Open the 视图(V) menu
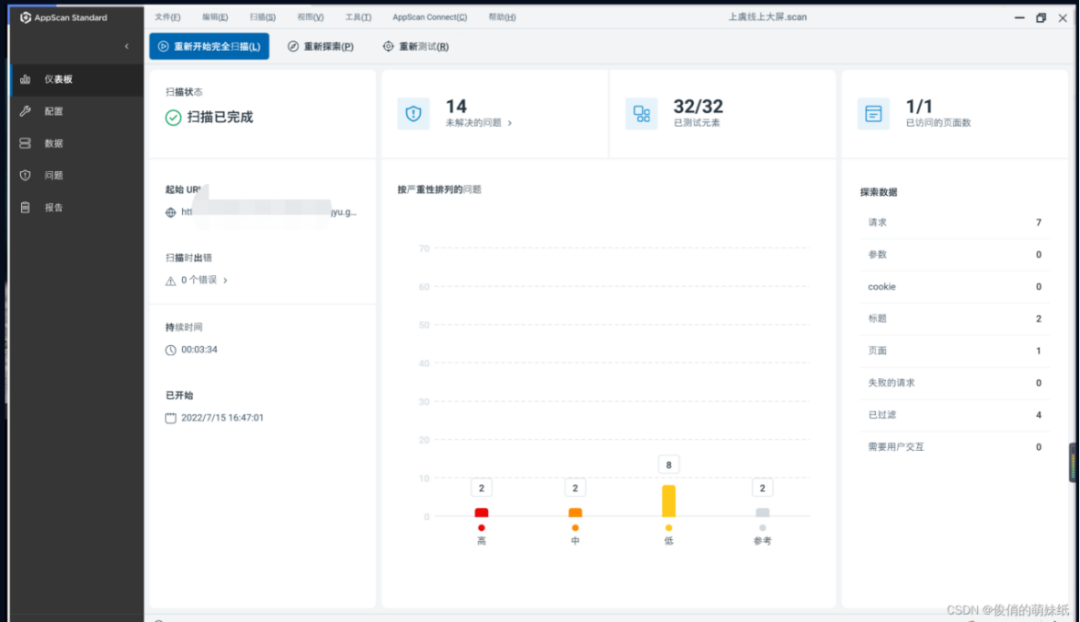 tap(311, 17)
